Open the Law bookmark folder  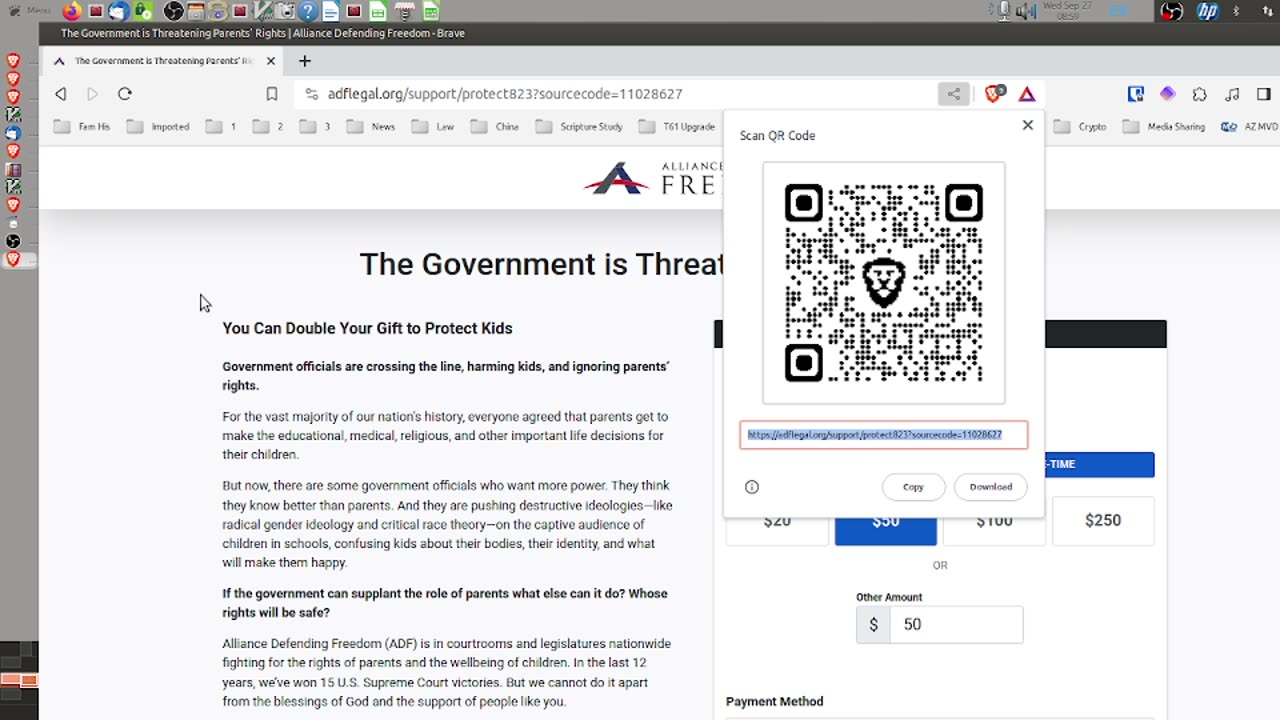(x=433, y=127)
